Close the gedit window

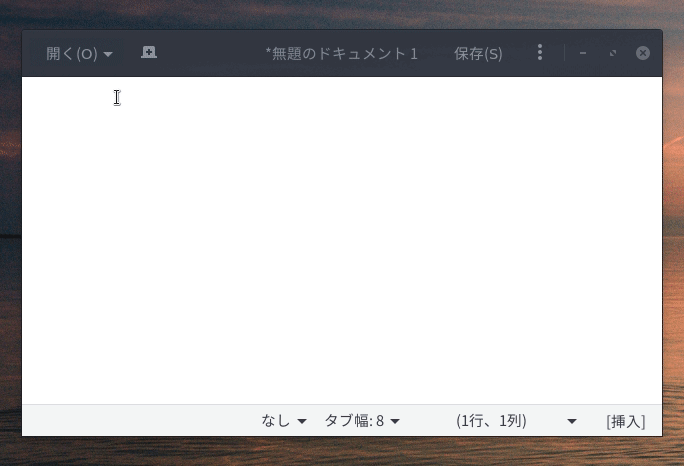(x=643, y=53)
